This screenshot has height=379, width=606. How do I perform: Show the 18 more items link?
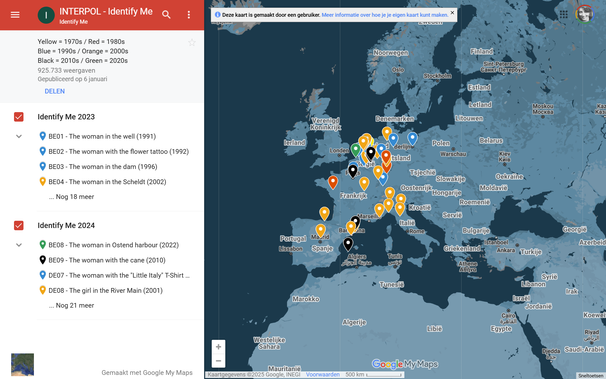[x=71, y=197]
